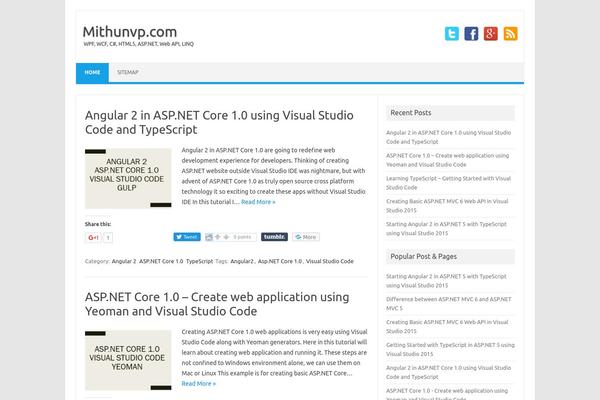Open the Twitter social icon
Screen dimensions: 600x400
coord(452,34)
